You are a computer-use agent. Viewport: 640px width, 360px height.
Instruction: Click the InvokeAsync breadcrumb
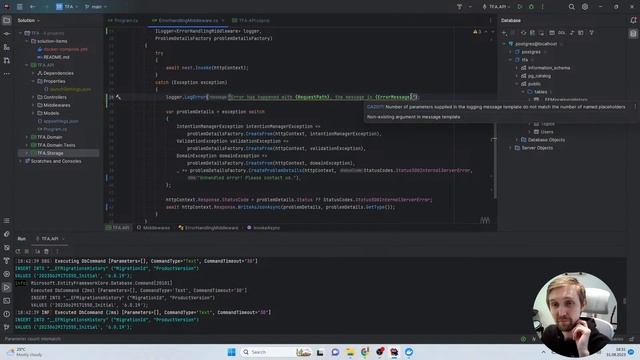pos(263,228)
